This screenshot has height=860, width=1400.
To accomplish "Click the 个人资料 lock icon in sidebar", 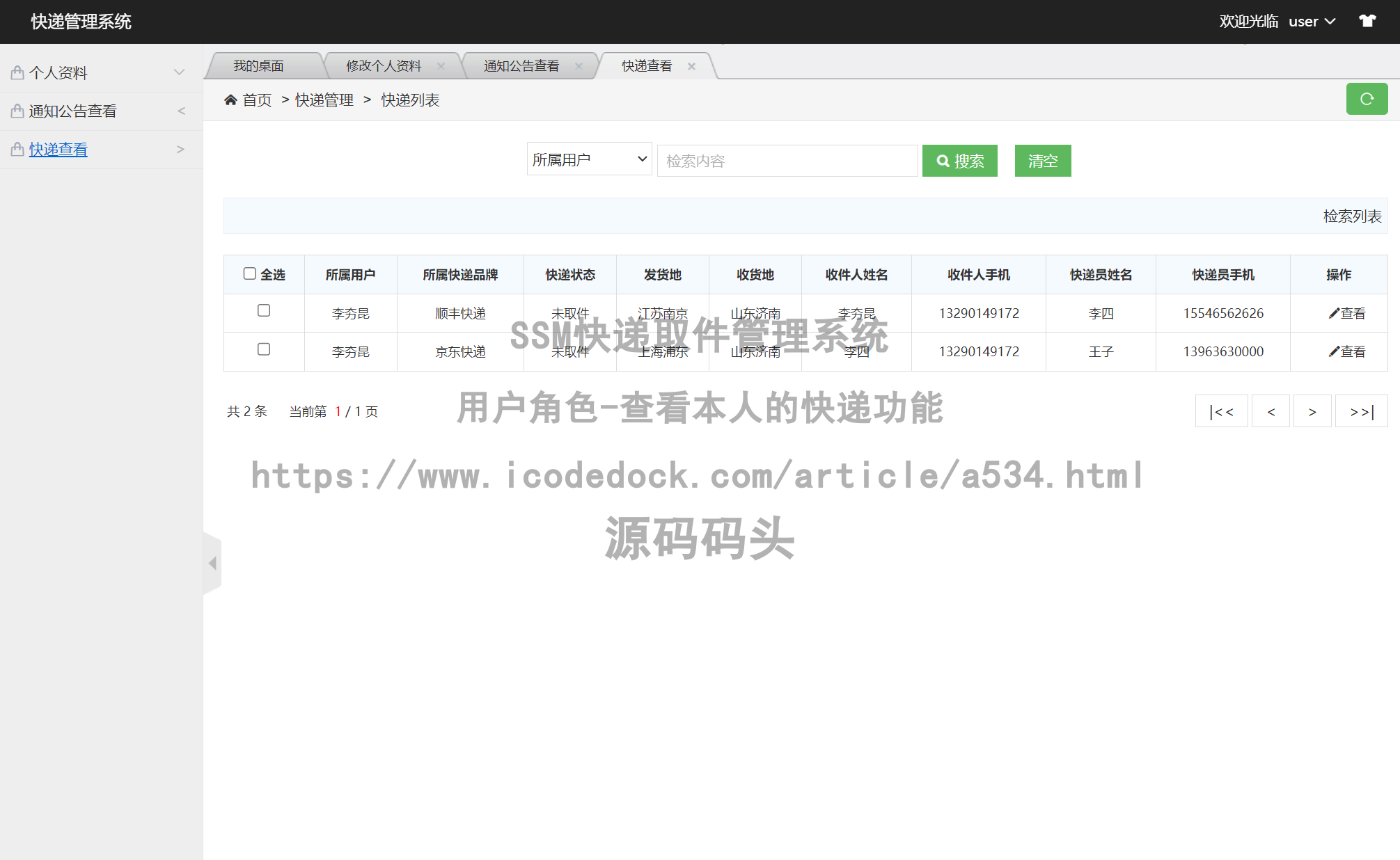I will click(17, 72).
